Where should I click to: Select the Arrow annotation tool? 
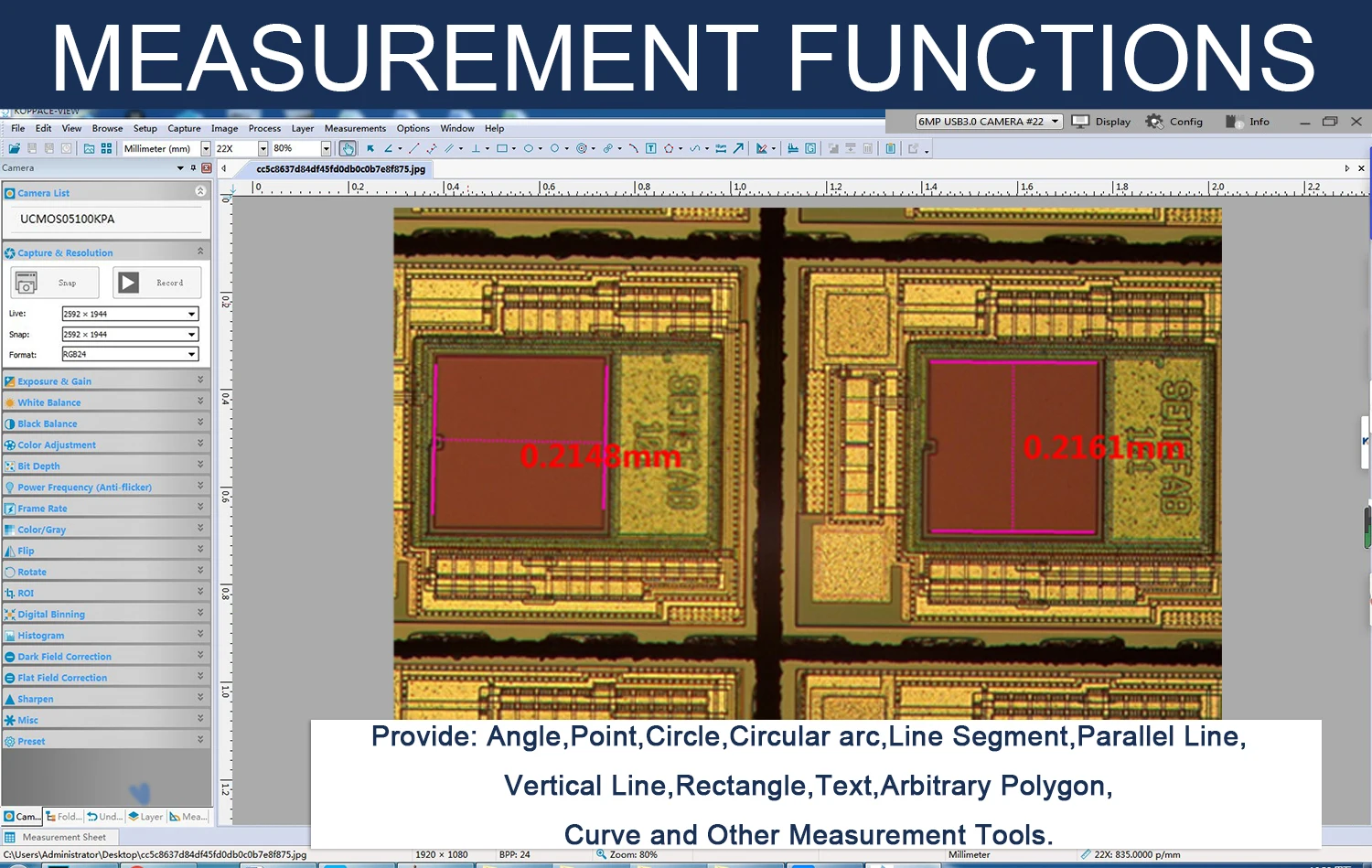coord(738,148)
